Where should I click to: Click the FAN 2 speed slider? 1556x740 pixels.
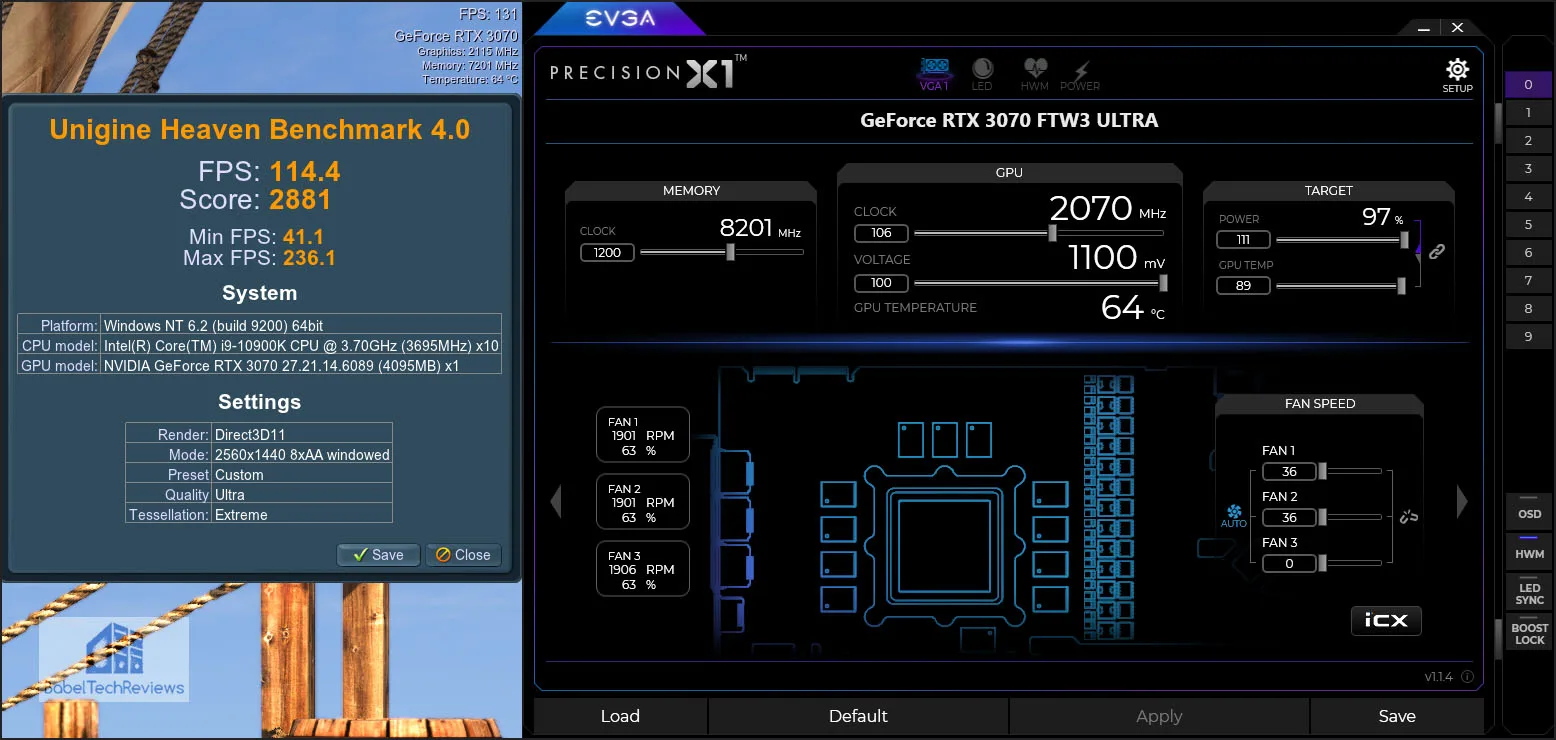[1351, 517]
